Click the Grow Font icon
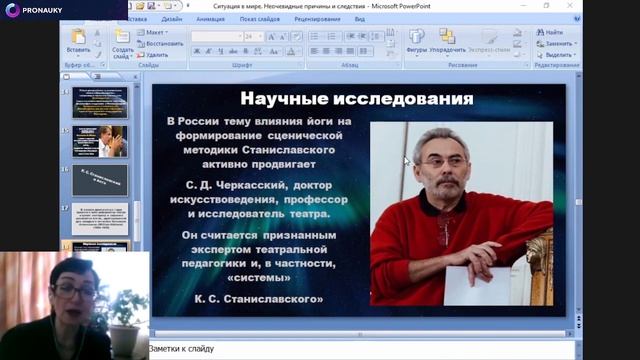The image size is (640, 360). click(271, 37)
